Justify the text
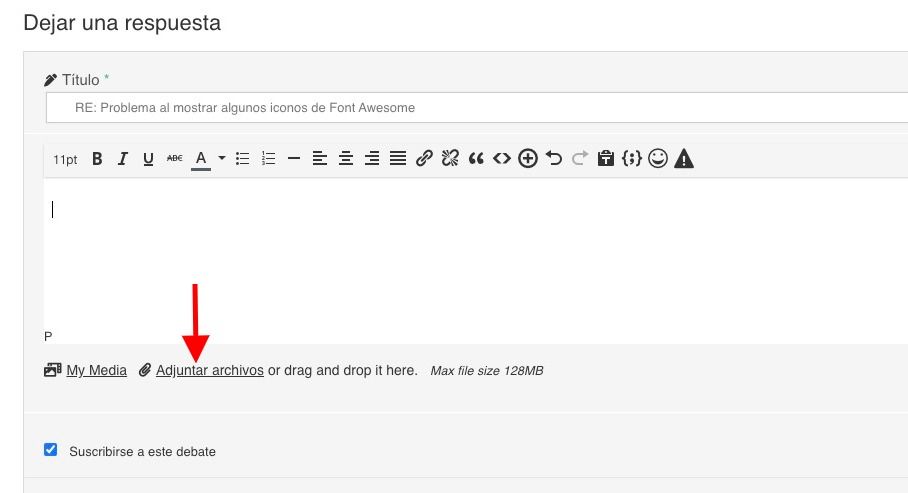 [398, 158]
